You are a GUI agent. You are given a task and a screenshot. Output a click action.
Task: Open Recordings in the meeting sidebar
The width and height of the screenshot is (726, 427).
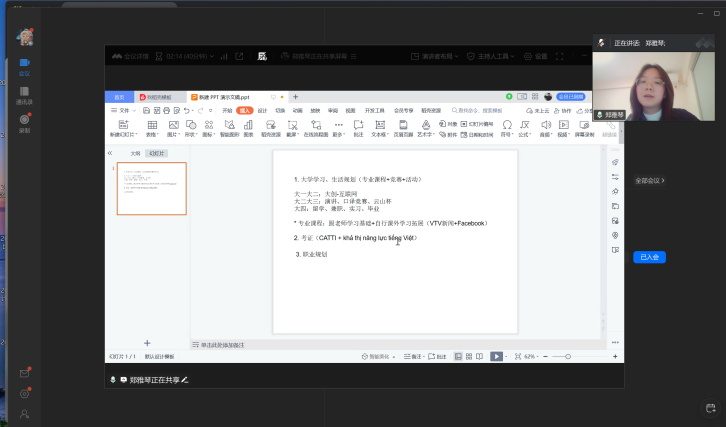[x=24, y=123]
